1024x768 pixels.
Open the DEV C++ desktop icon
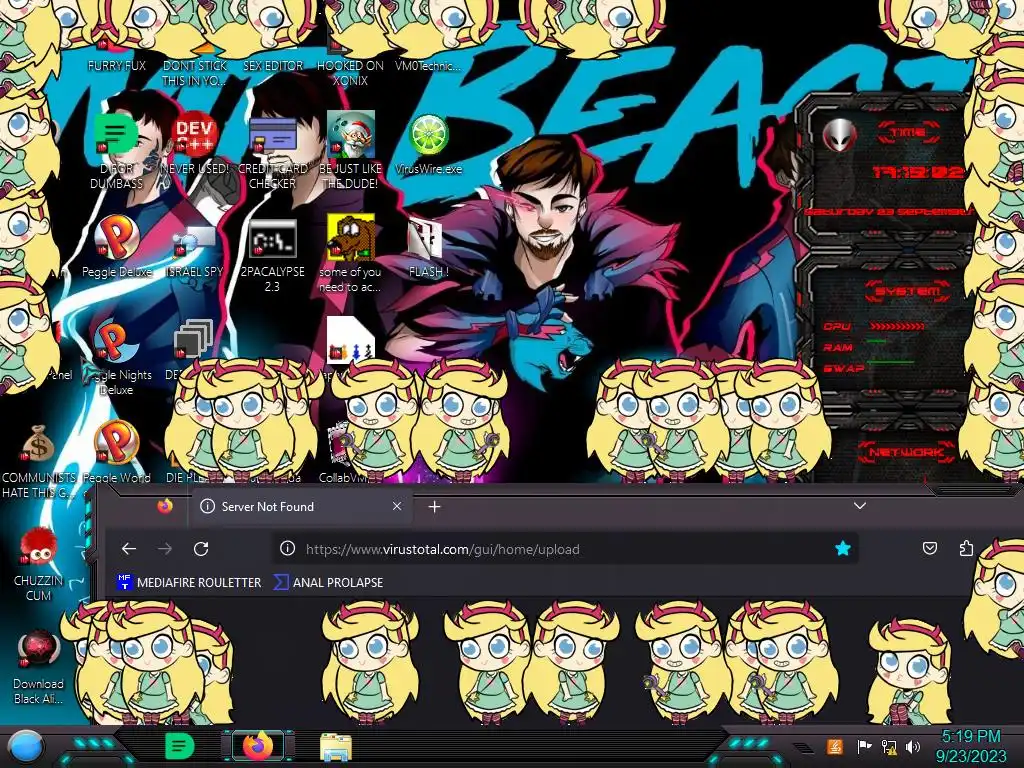pos(195,135)
